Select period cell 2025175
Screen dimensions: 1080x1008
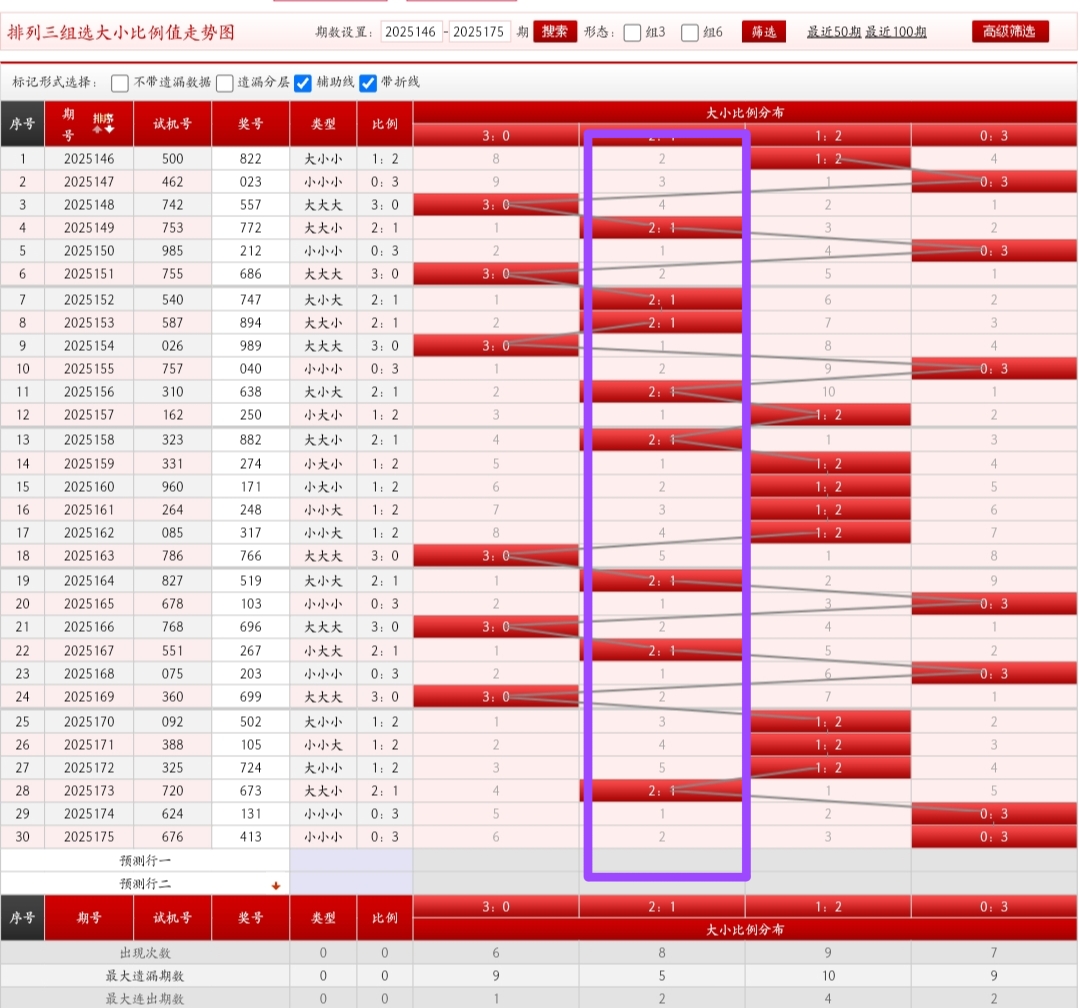[x=89, y=836]
